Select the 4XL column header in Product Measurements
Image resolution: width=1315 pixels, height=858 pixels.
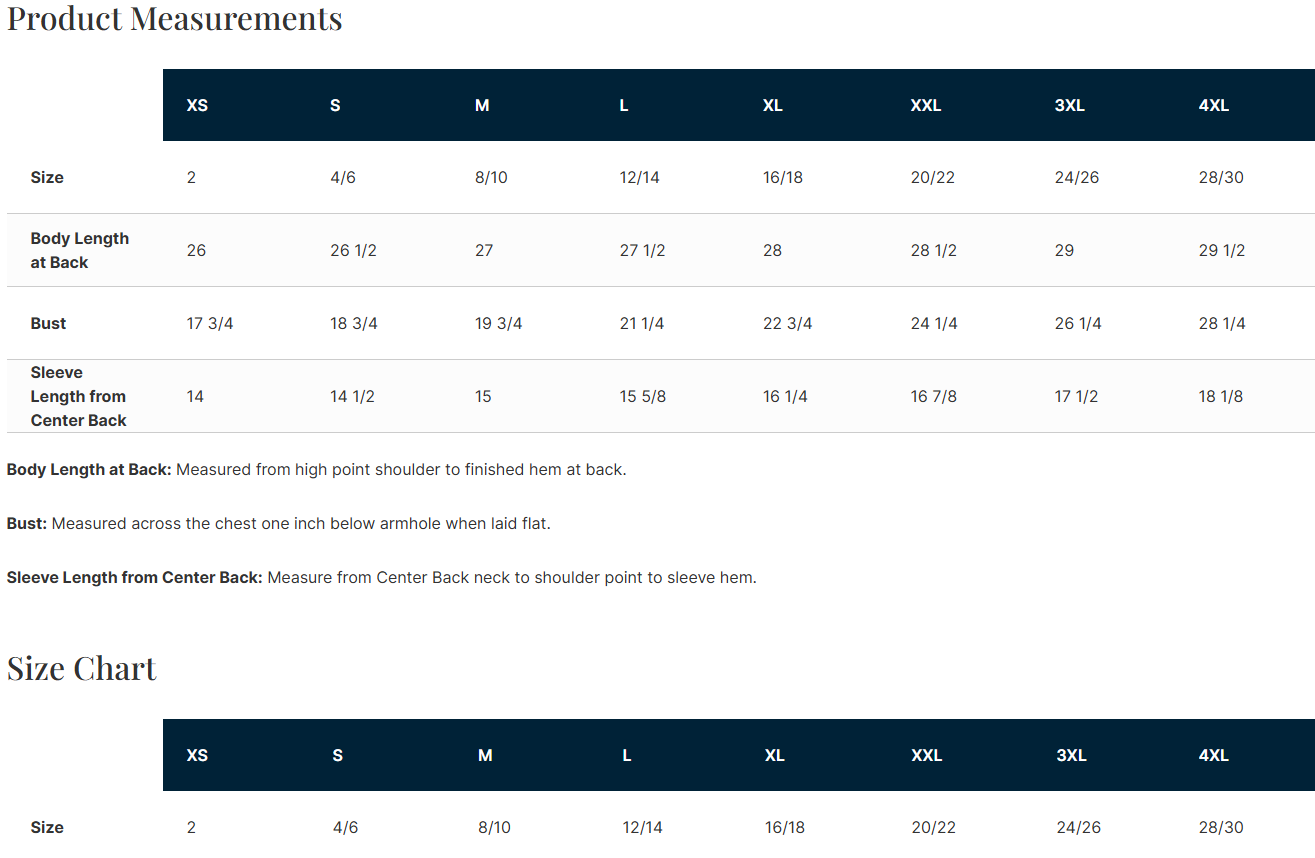click(1213, 105)
